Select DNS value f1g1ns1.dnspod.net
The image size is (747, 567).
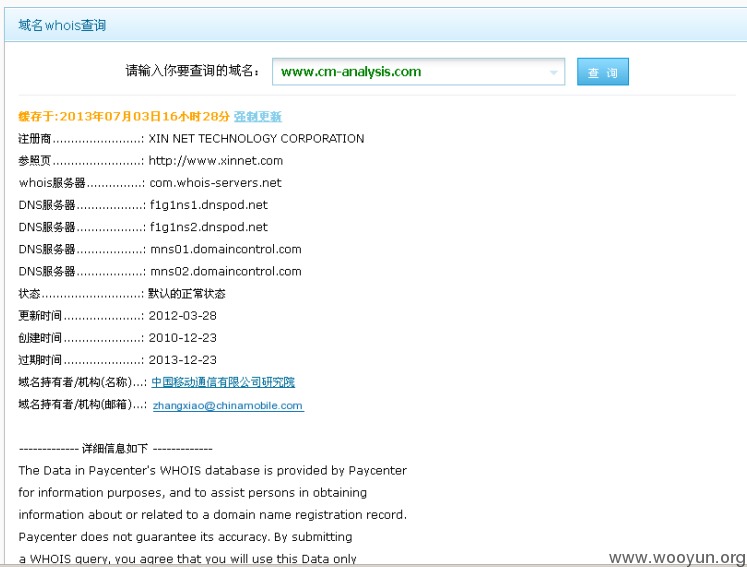209,205
